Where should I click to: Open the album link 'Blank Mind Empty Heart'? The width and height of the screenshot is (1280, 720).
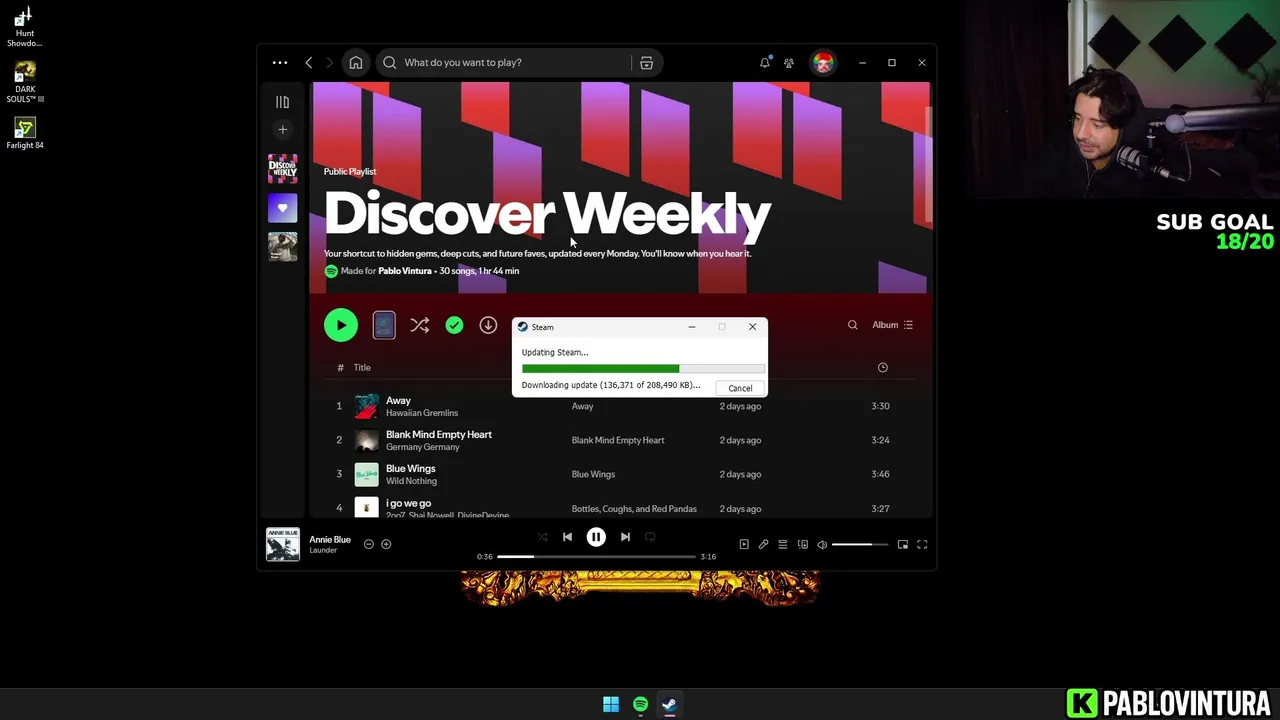point(618,440)
